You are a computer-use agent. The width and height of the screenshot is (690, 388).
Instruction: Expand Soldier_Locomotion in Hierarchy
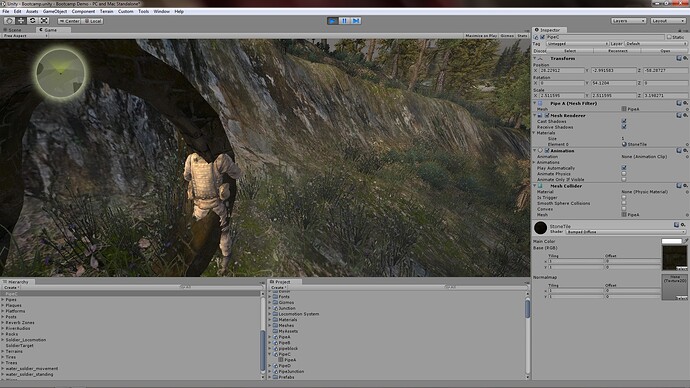tap(3, 340)
